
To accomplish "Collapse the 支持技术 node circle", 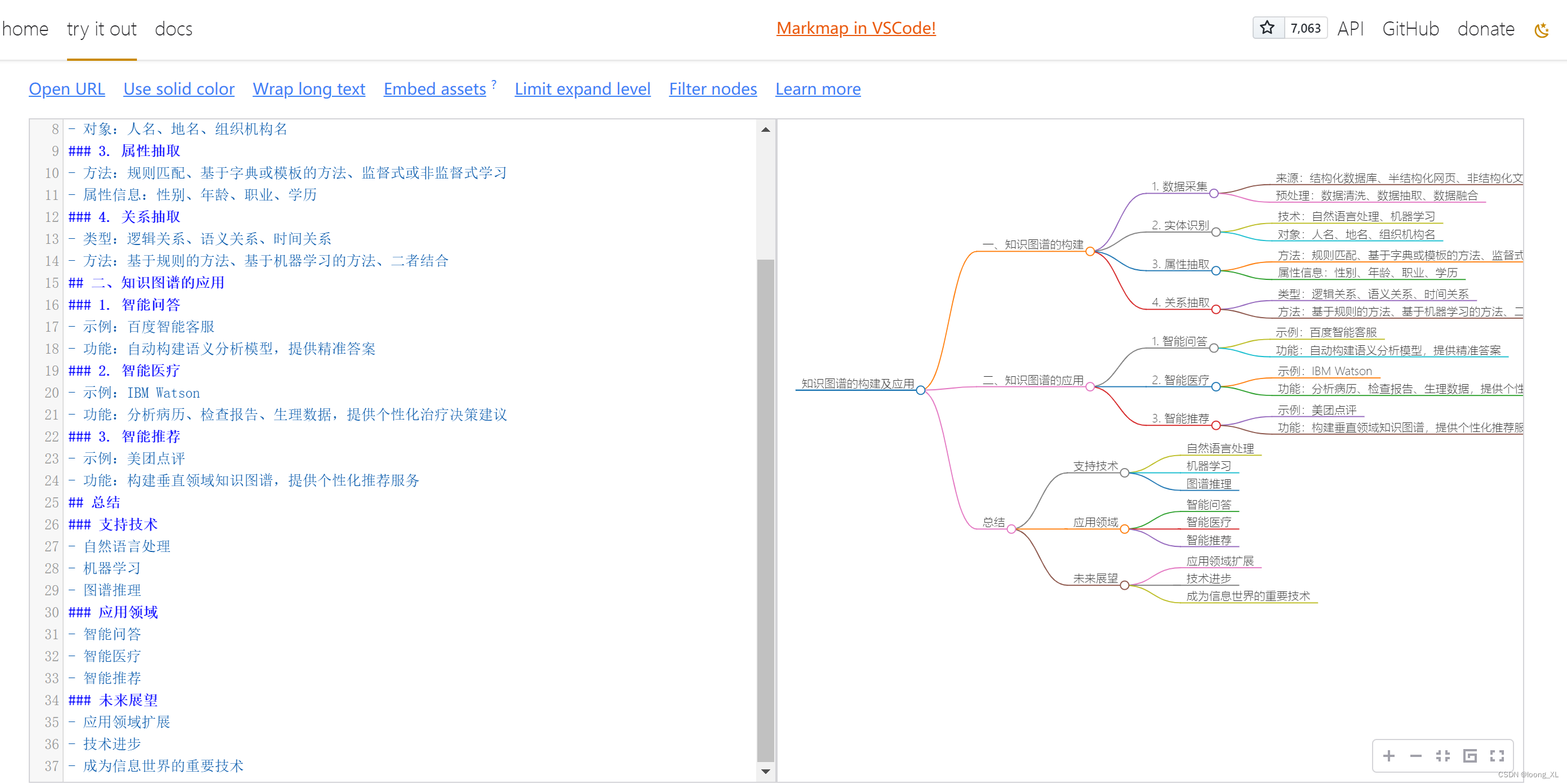I will pos(1124,473).
